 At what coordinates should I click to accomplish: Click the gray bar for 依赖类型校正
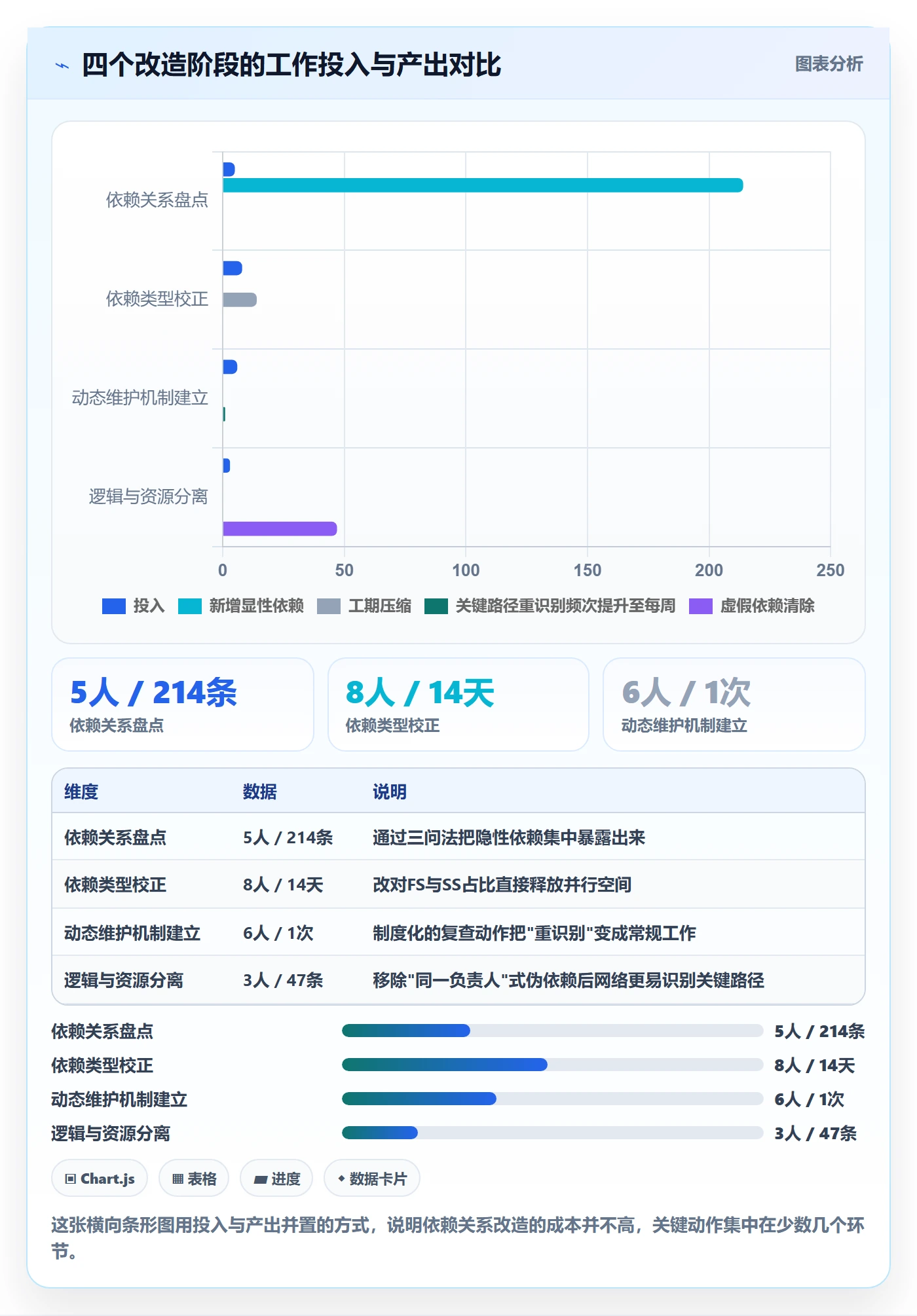pos(240,300)
